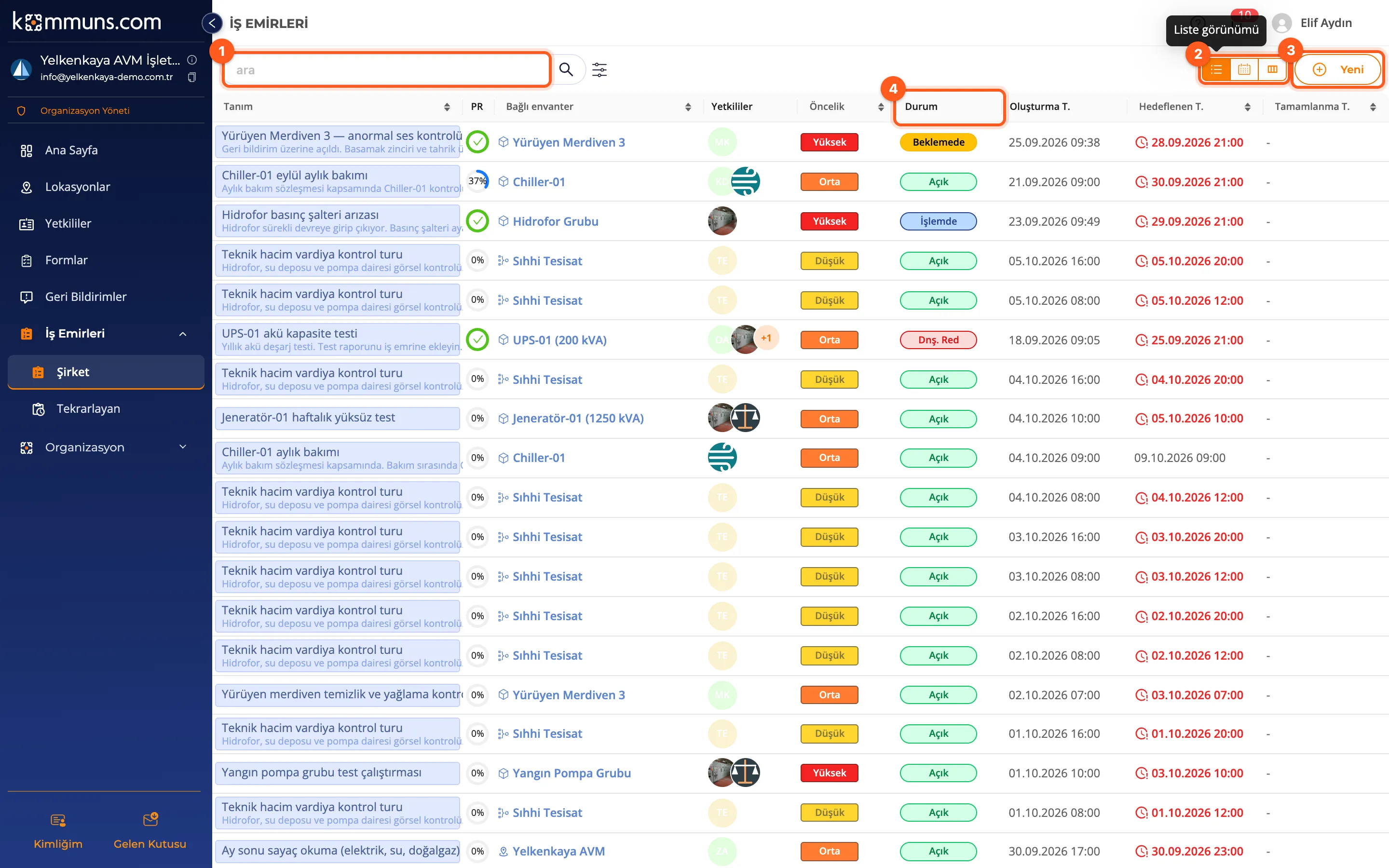Screen dimensions: 1389x868
Task: Open Kimliğim at the sidebar bottom
Action: pyautogui.click(x=58, y=831)
